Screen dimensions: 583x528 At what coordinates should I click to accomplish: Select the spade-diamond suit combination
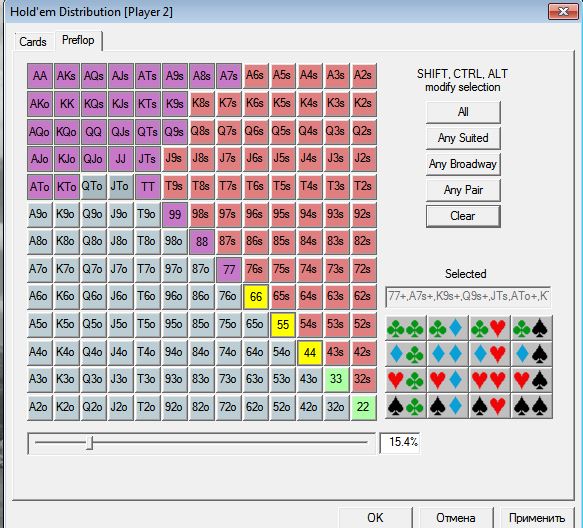pos(448,406)
